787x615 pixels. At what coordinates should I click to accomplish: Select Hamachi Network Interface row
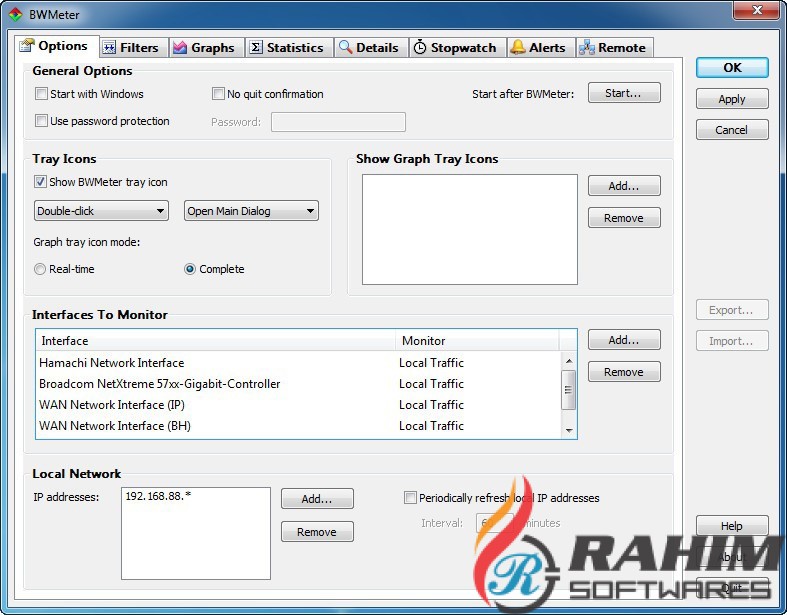click(299, 362)
